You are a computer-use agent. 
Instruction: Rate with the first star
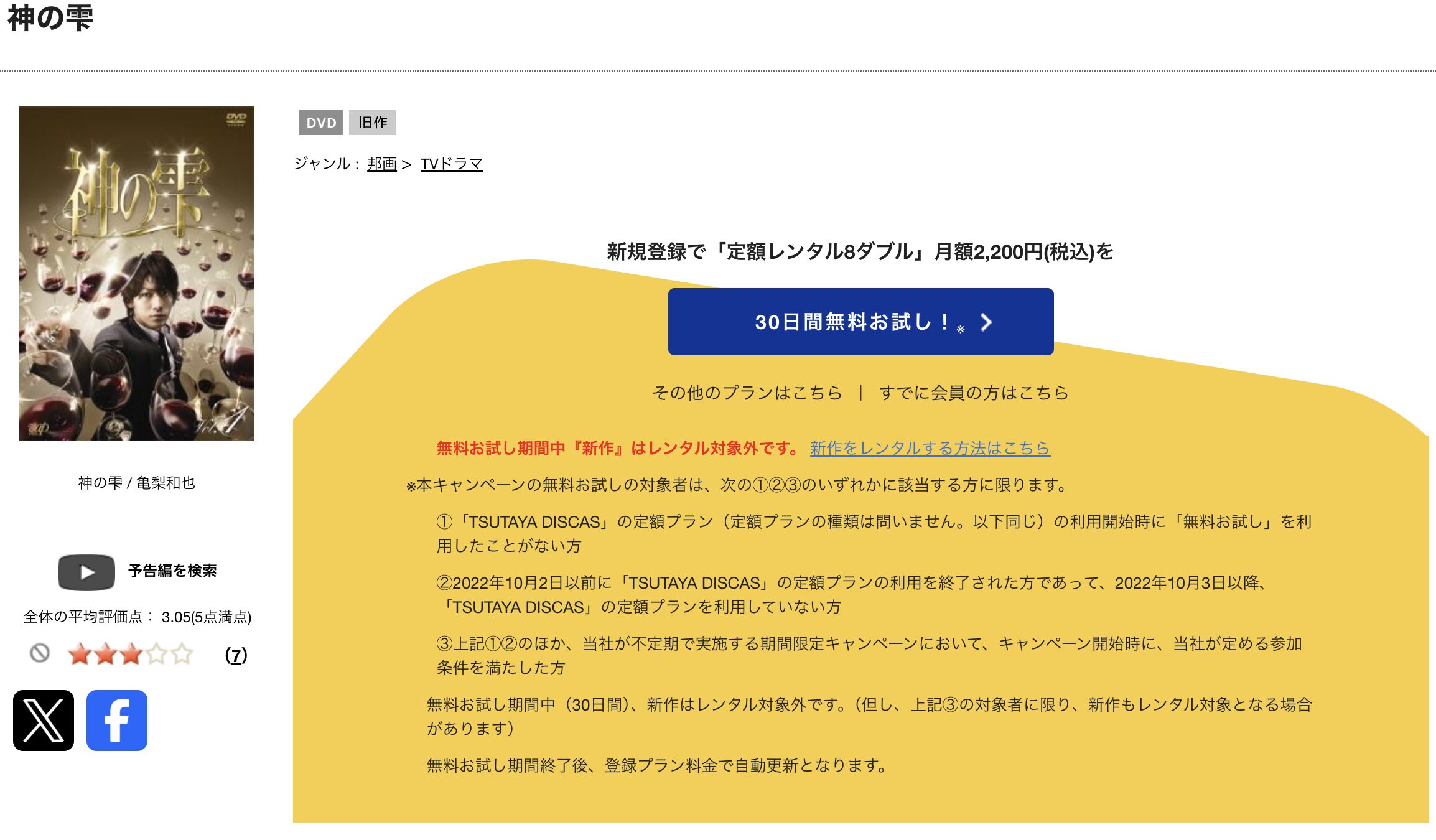80,654
